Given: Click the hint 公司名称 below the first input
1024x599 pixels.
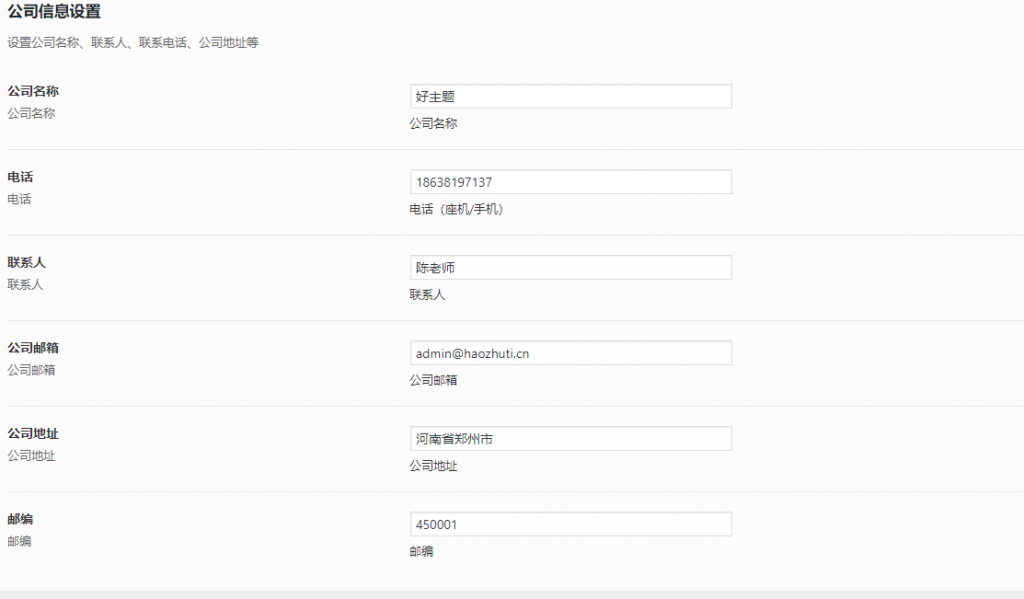Looking at the screenshot, I should click(x=434, y=123).
